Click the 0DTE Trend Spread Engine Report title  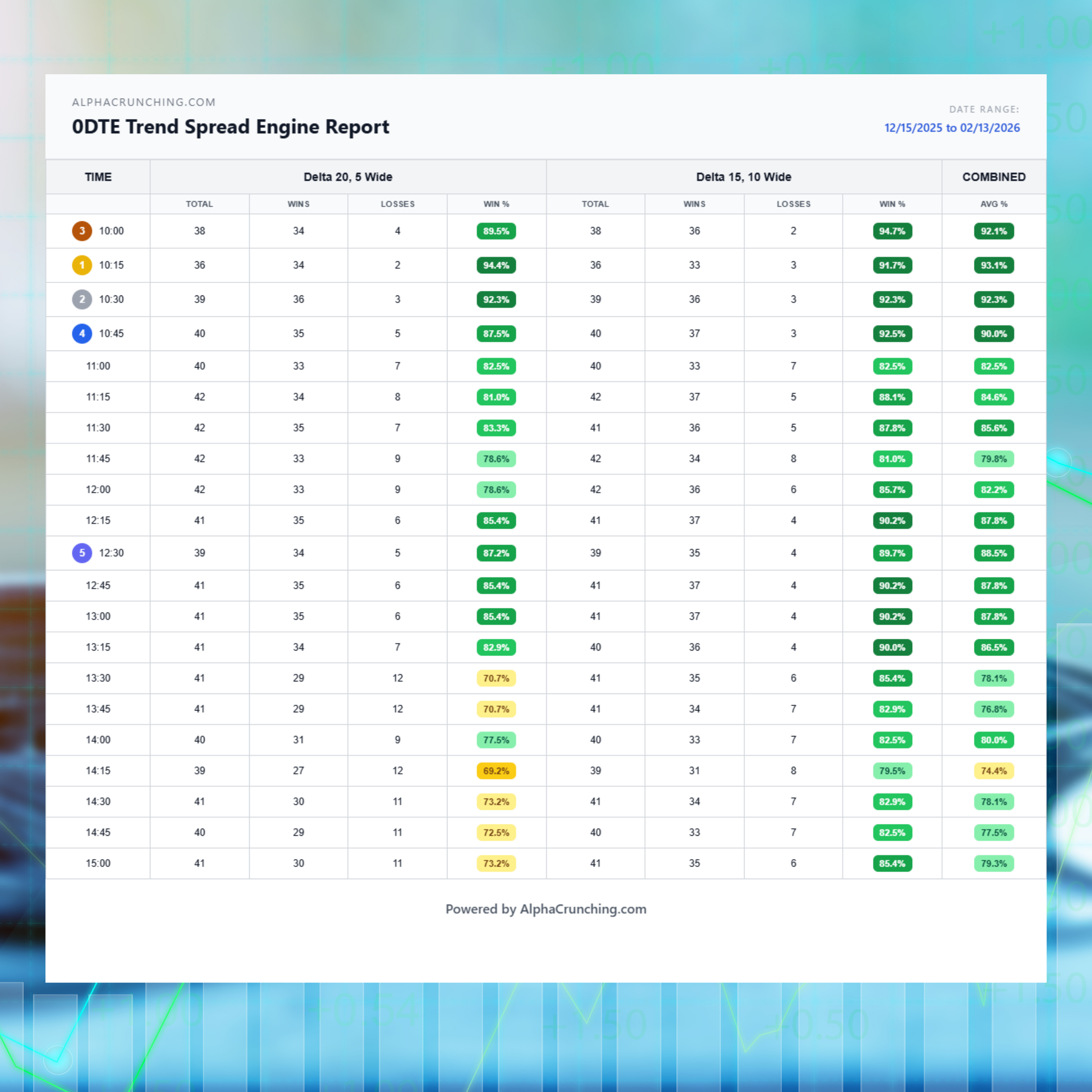tap(230, 127)
